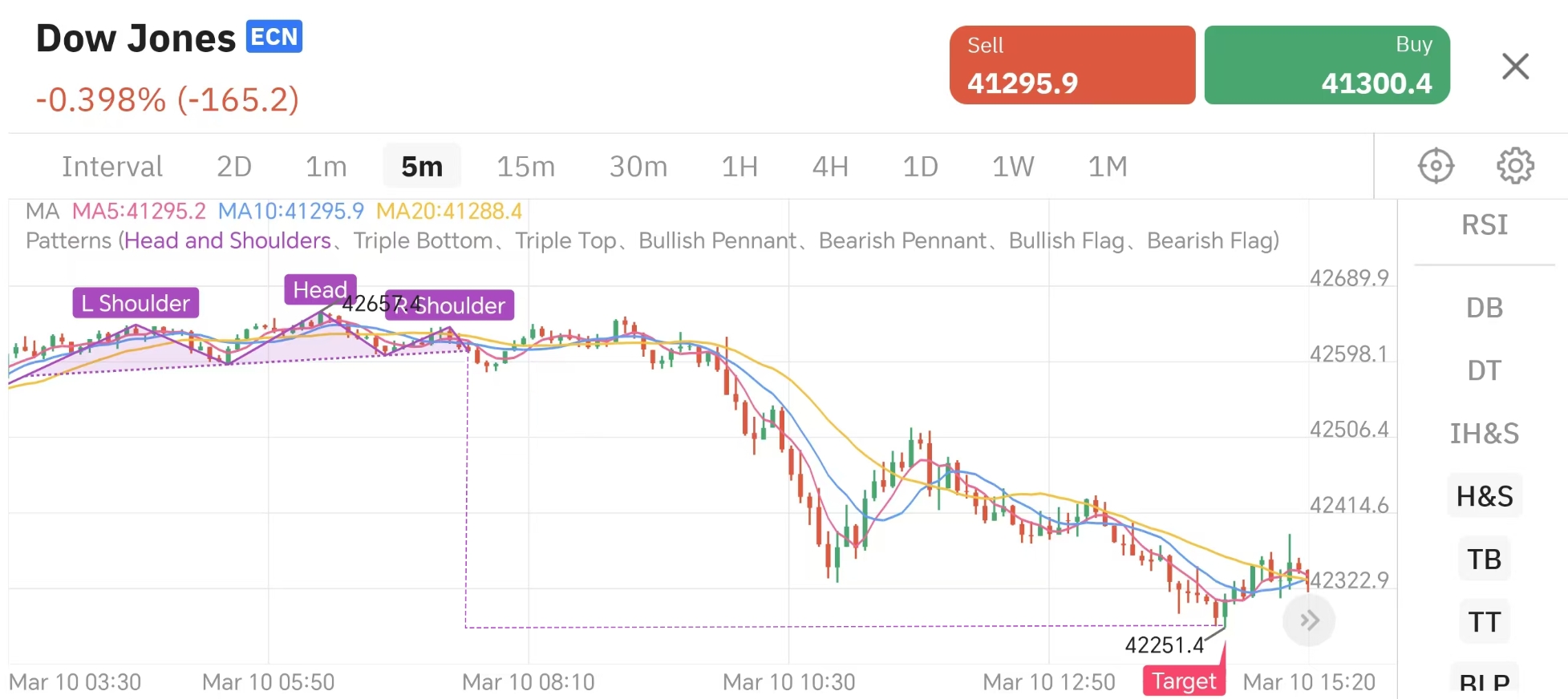
Task: Switch interval to 1m
Action: click(326, 167)
